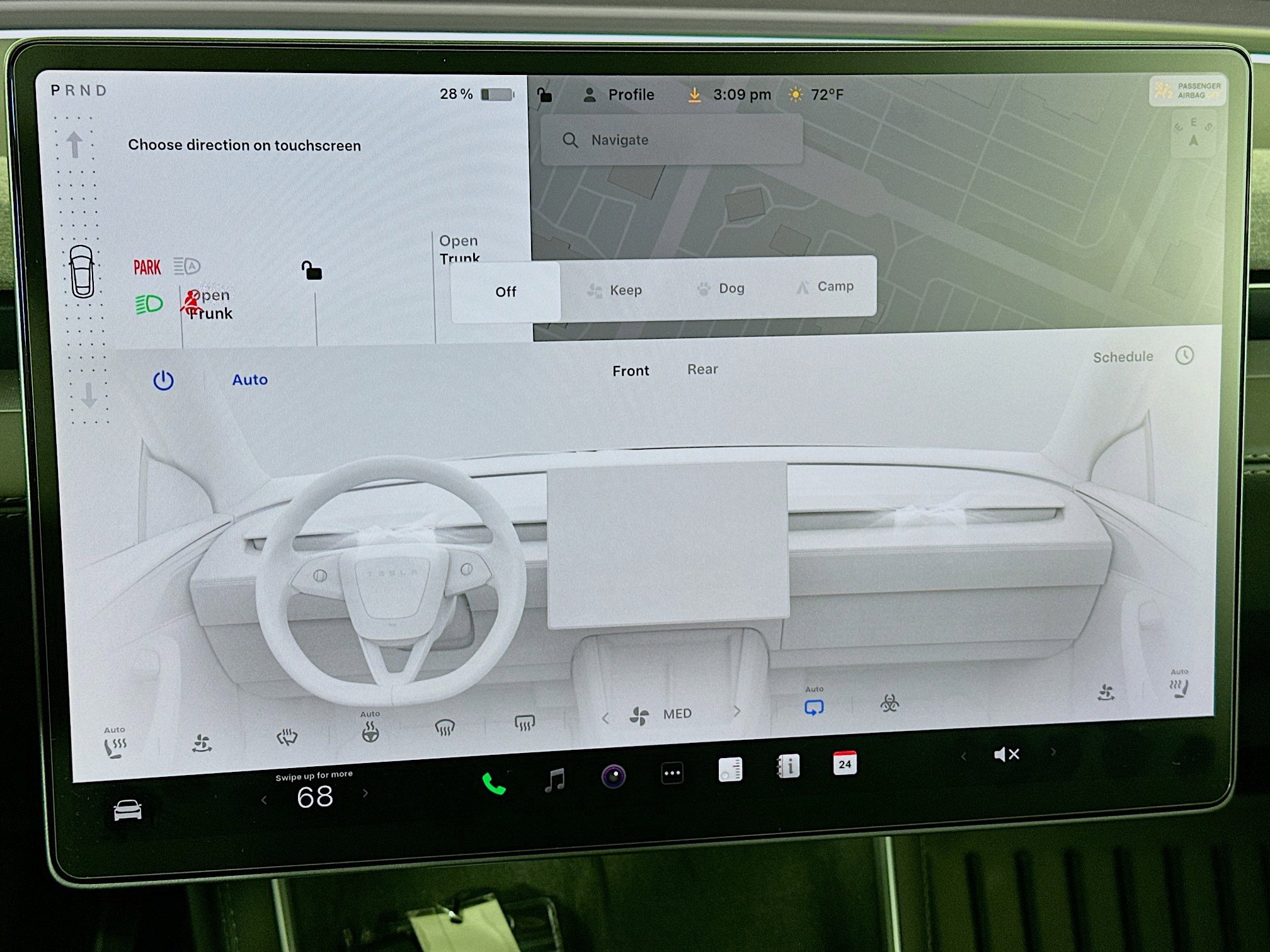1270x952 pixels.
Task: Select Dog mode
Action: [721, 288]
